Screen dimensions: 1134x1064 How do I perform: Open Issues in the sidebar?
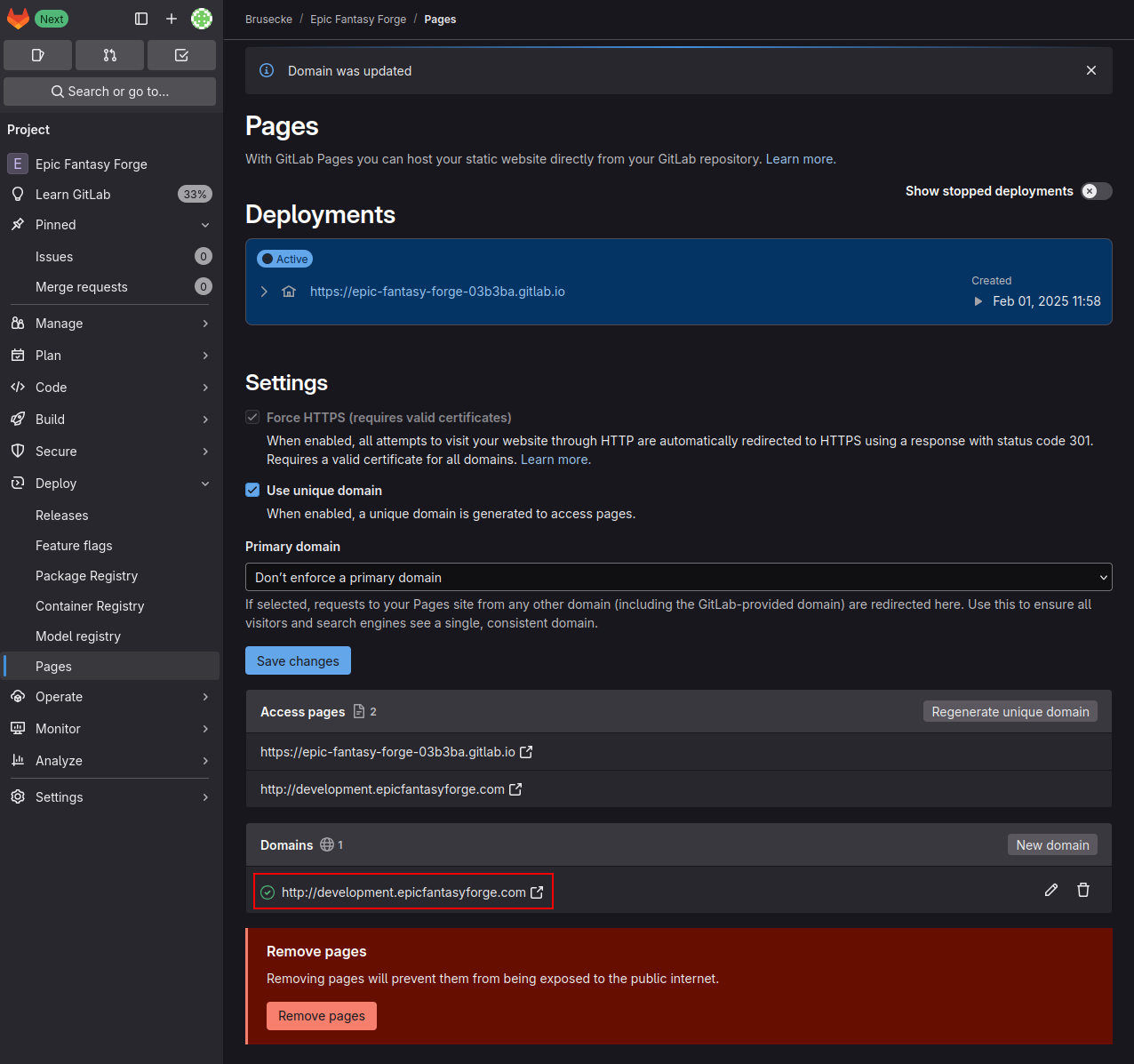[x=111, y=257]
